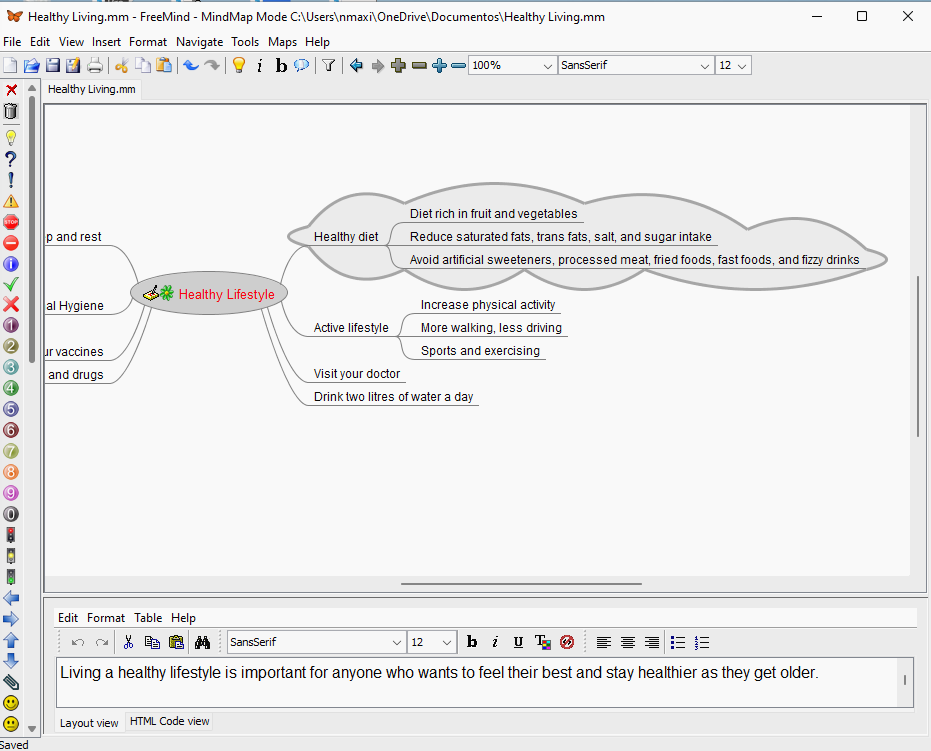Click the light bulb icon in the top toolbar
931x751 pixels.
(238, 66)
